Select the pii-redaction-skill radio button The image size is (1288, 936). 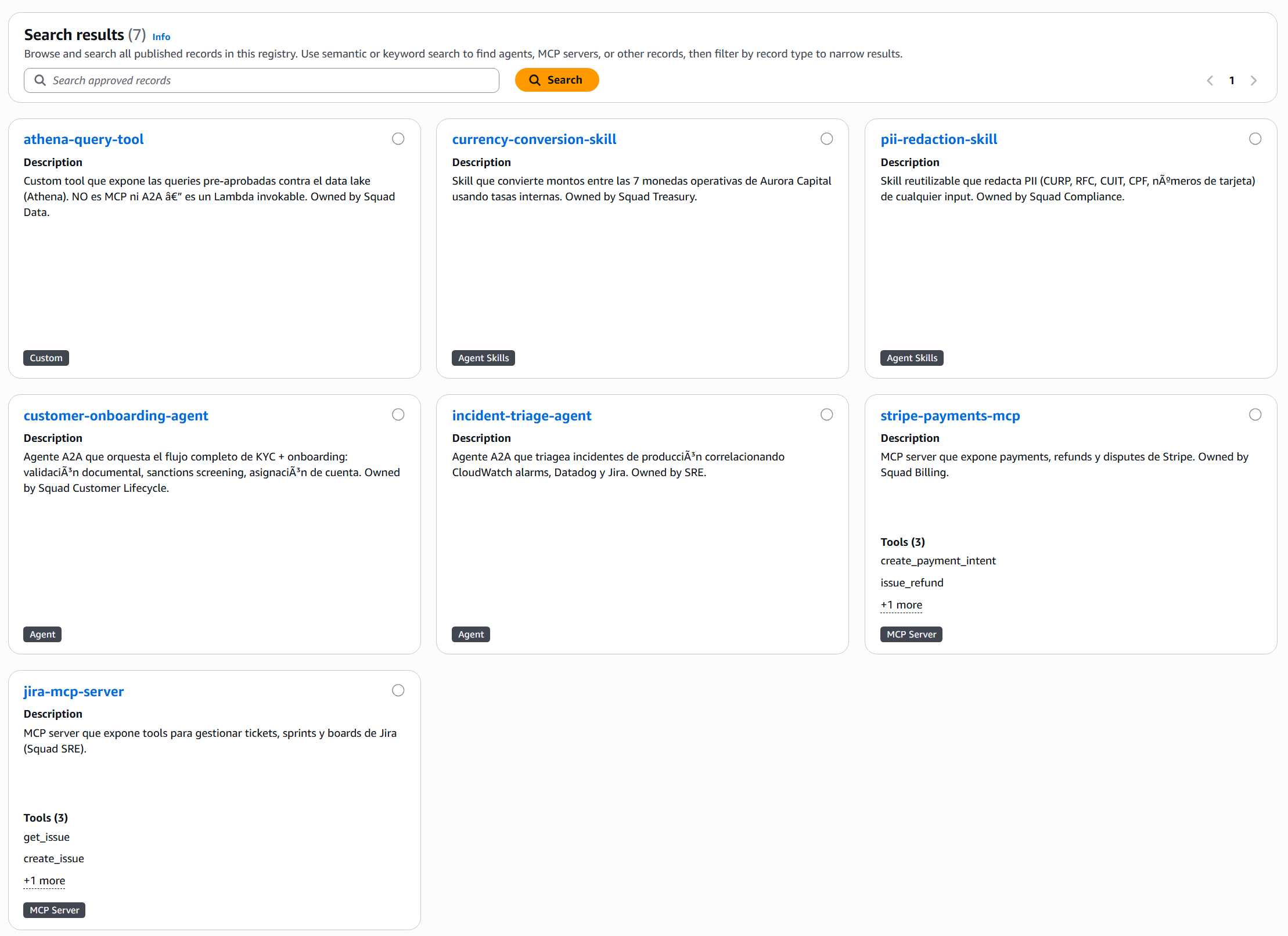1255,139
